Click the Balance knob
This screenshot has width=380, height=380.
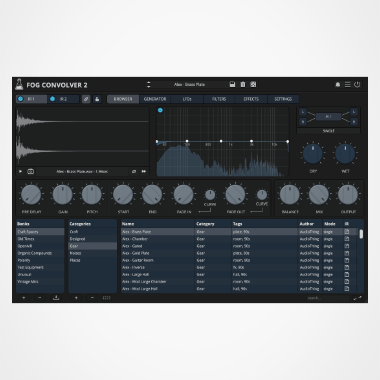[290, 195]
